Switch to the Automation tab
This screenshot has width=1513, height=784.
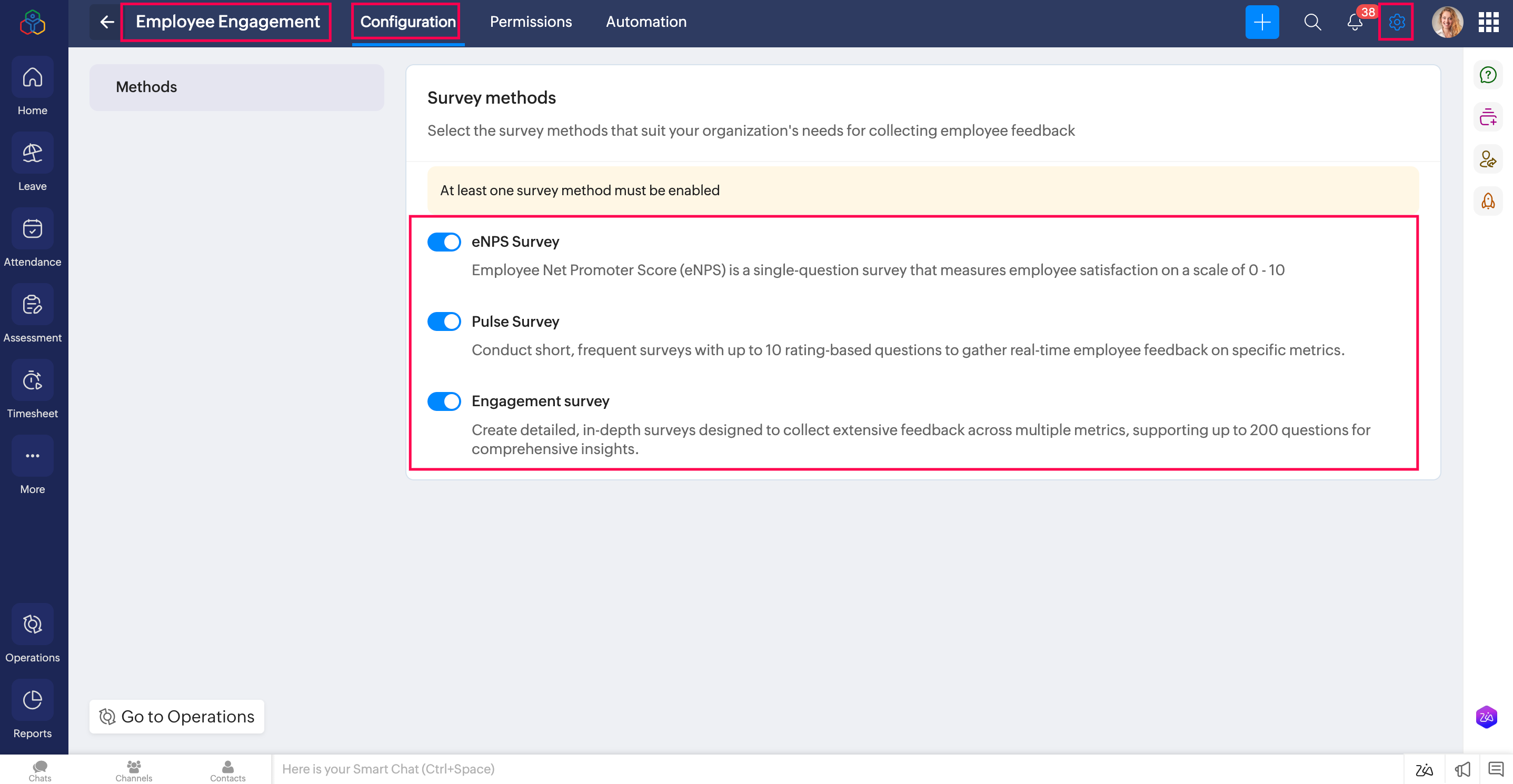(645, 22)
